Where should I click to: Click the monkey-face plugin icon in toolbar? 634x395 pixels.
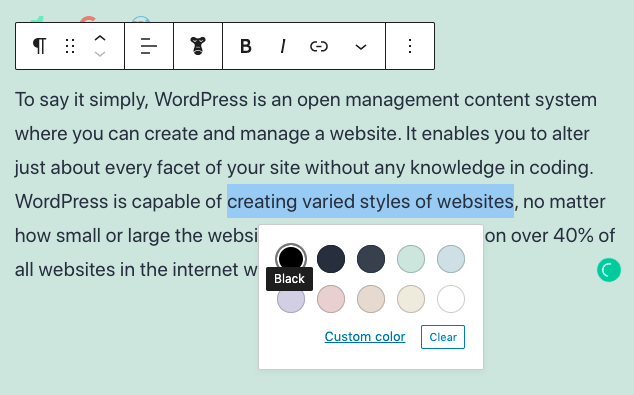pos(198,46)
